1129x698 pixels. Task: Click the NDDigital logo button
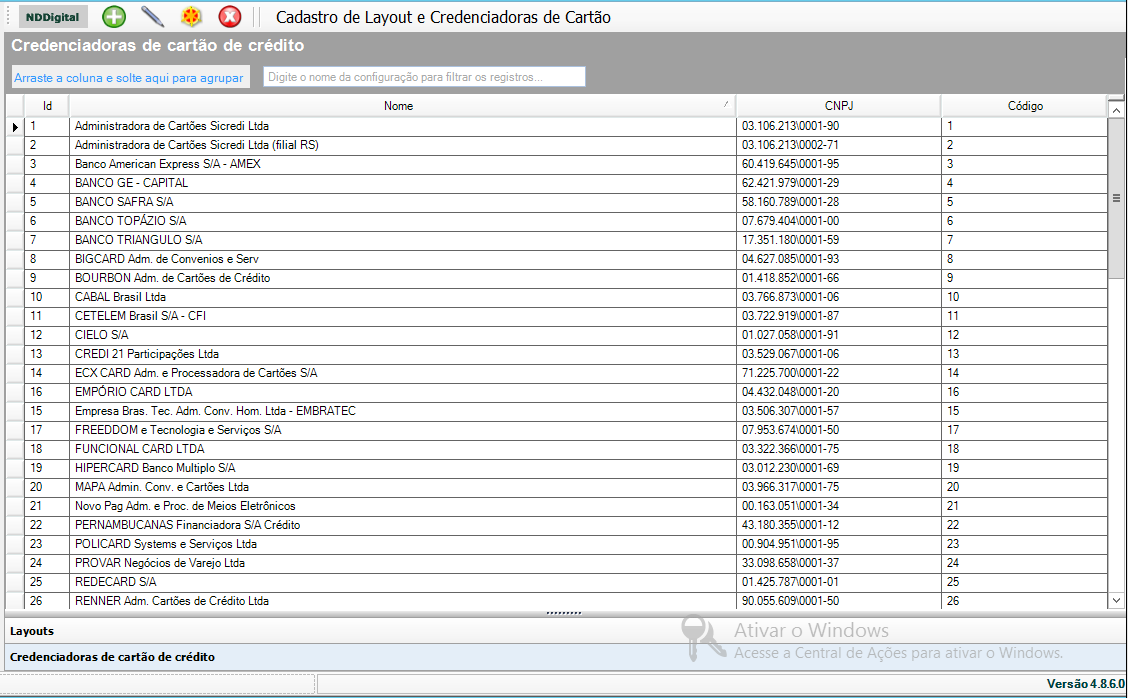coord(53,17)
